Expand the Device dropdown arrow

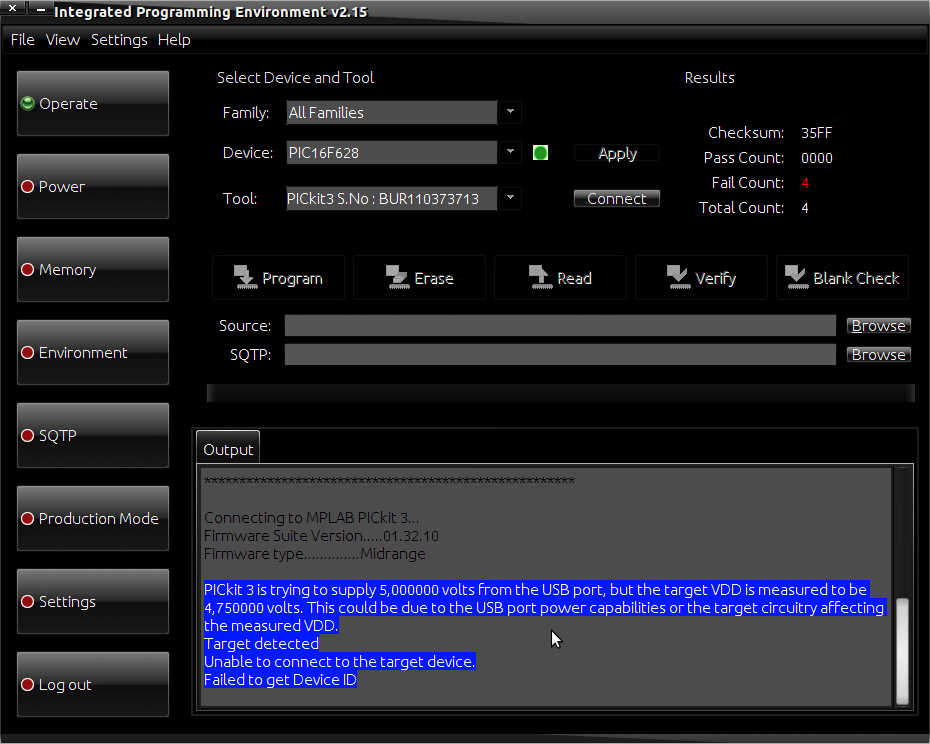(x=510, y=152)
